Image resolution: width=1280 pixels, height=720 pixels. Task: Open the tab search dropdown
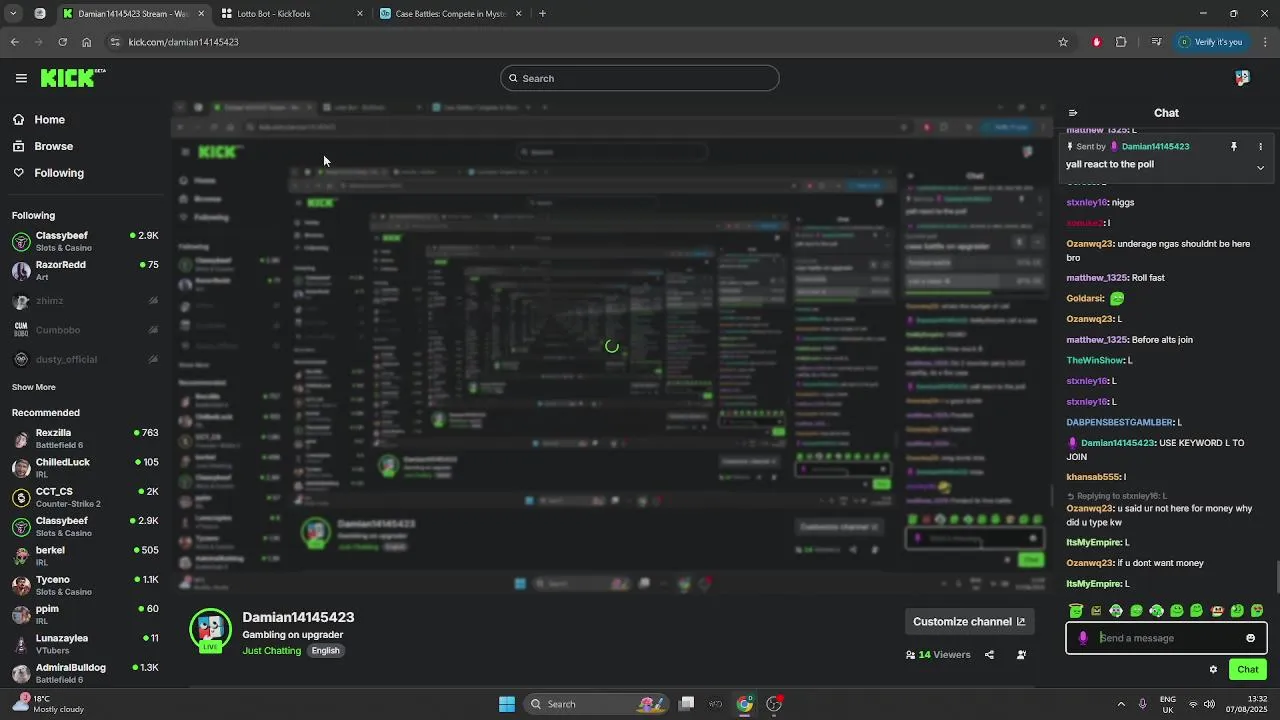(13, 14)
